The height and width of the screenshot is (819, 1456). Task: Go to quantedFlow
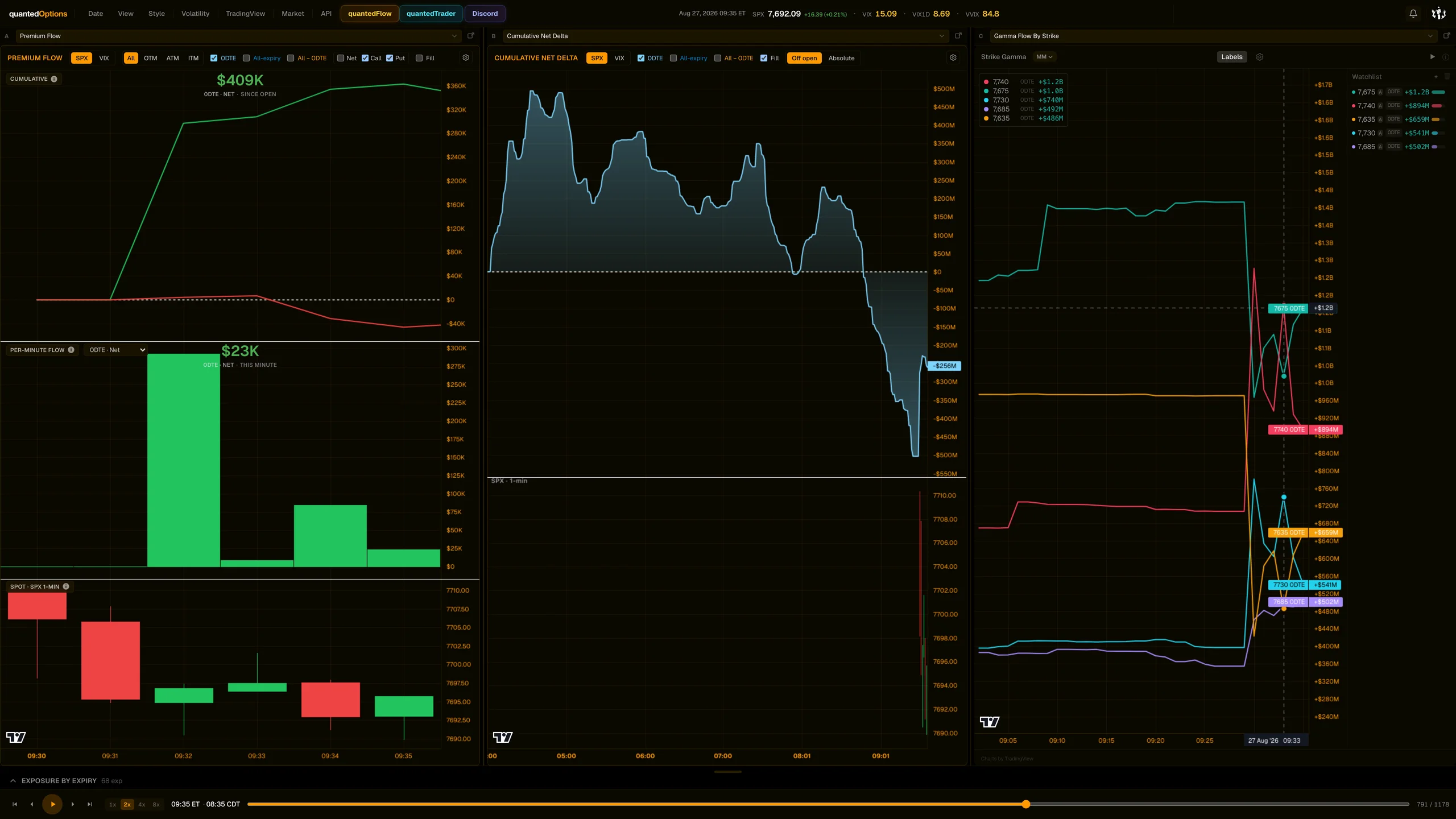pyautogui.click(x=370, y=14)
